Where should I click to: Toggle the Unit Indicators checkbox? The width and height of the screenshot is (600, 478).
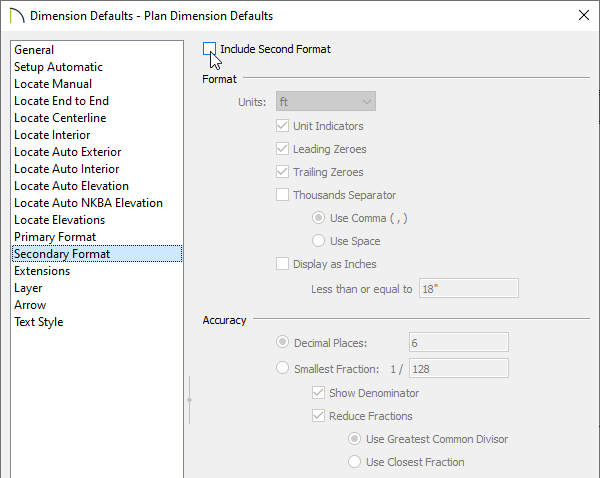(x=282, y=126)
